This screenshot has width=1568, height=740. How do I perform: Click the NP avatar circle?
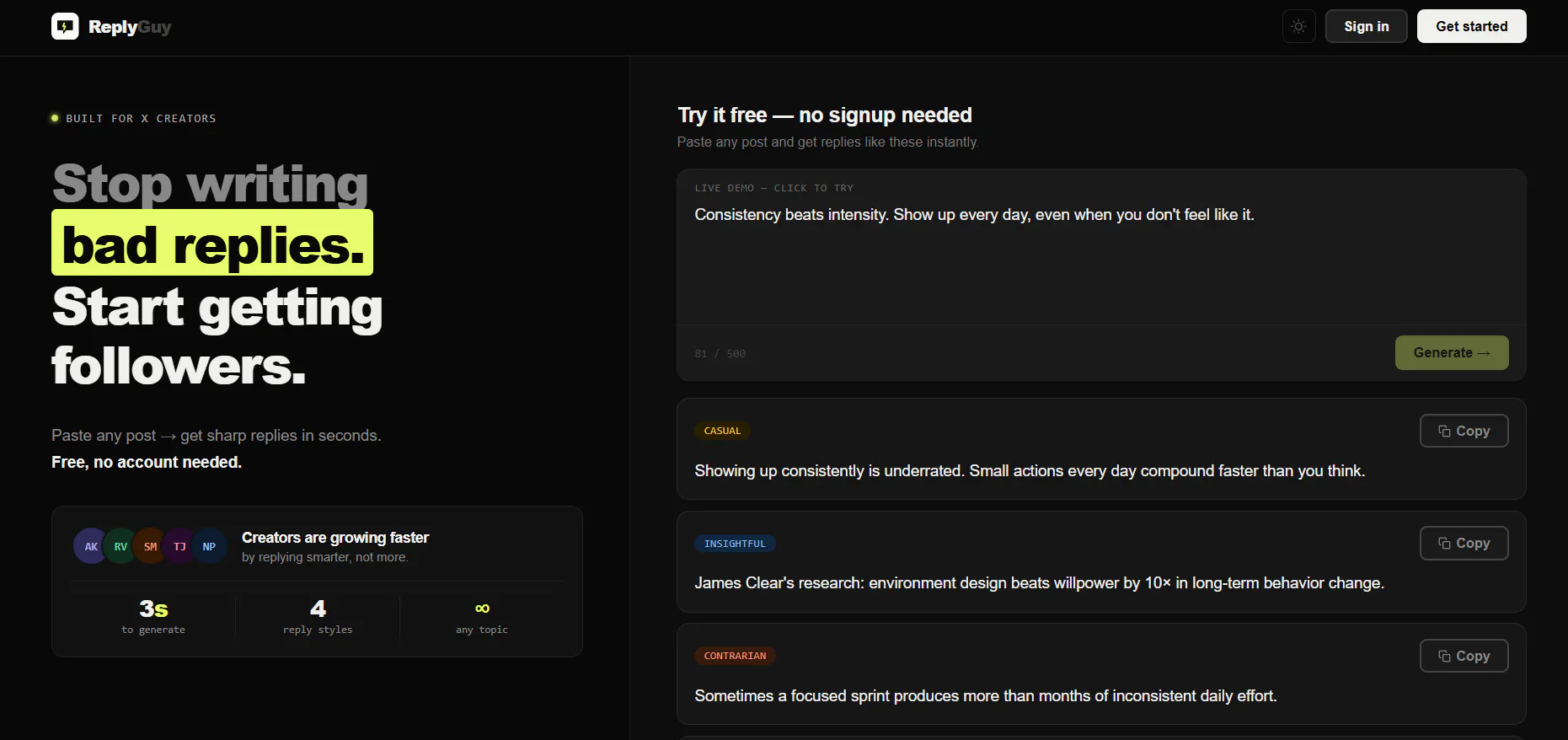tap(209, 546)
